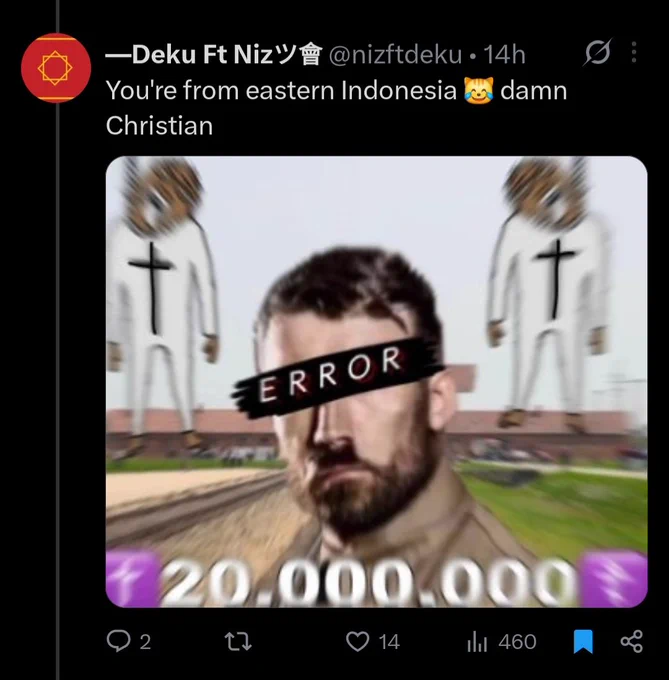Click the tweet text about eastern Indonesia

(336, 108)
